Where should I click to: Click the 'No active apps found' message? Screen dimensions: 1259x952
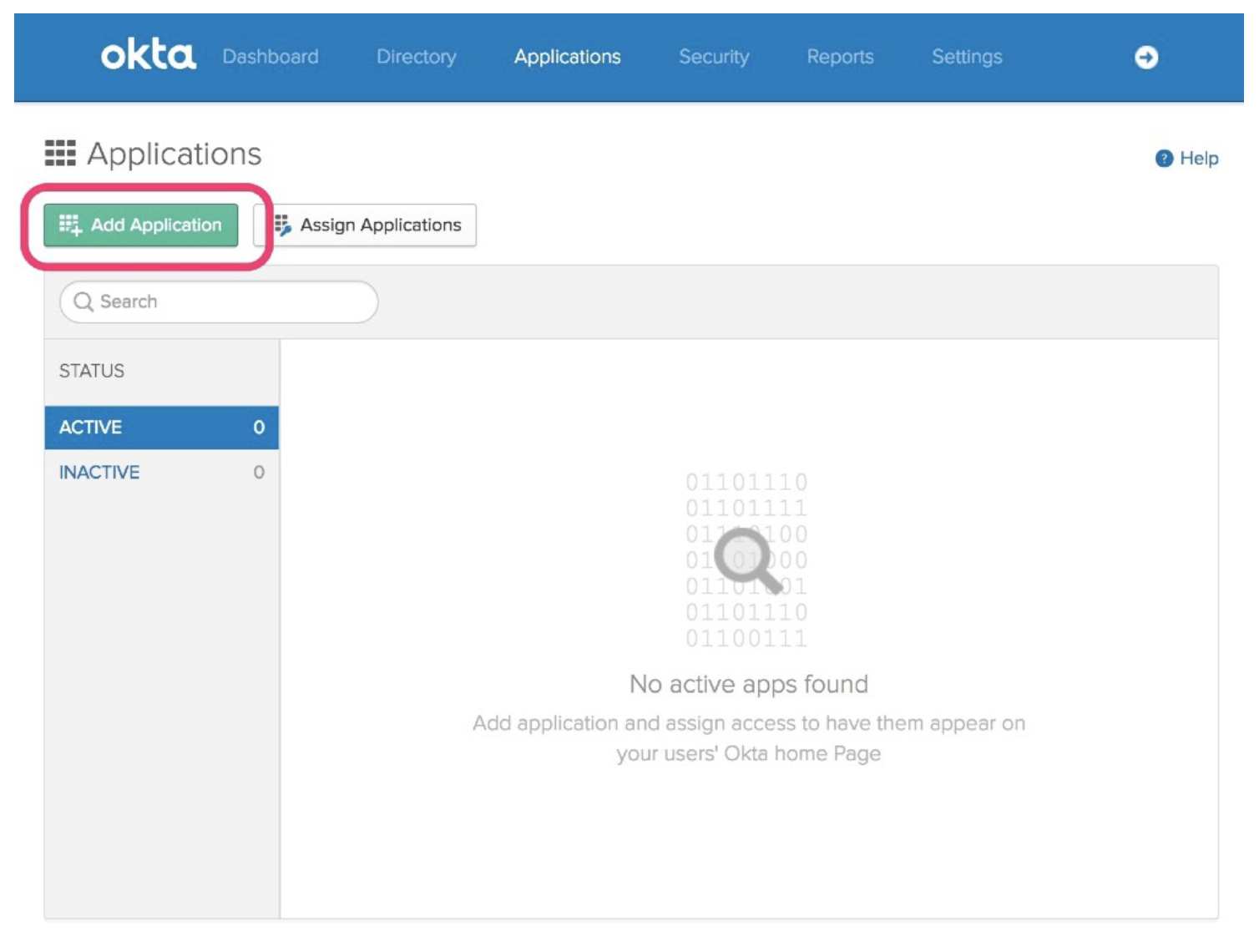749,685
